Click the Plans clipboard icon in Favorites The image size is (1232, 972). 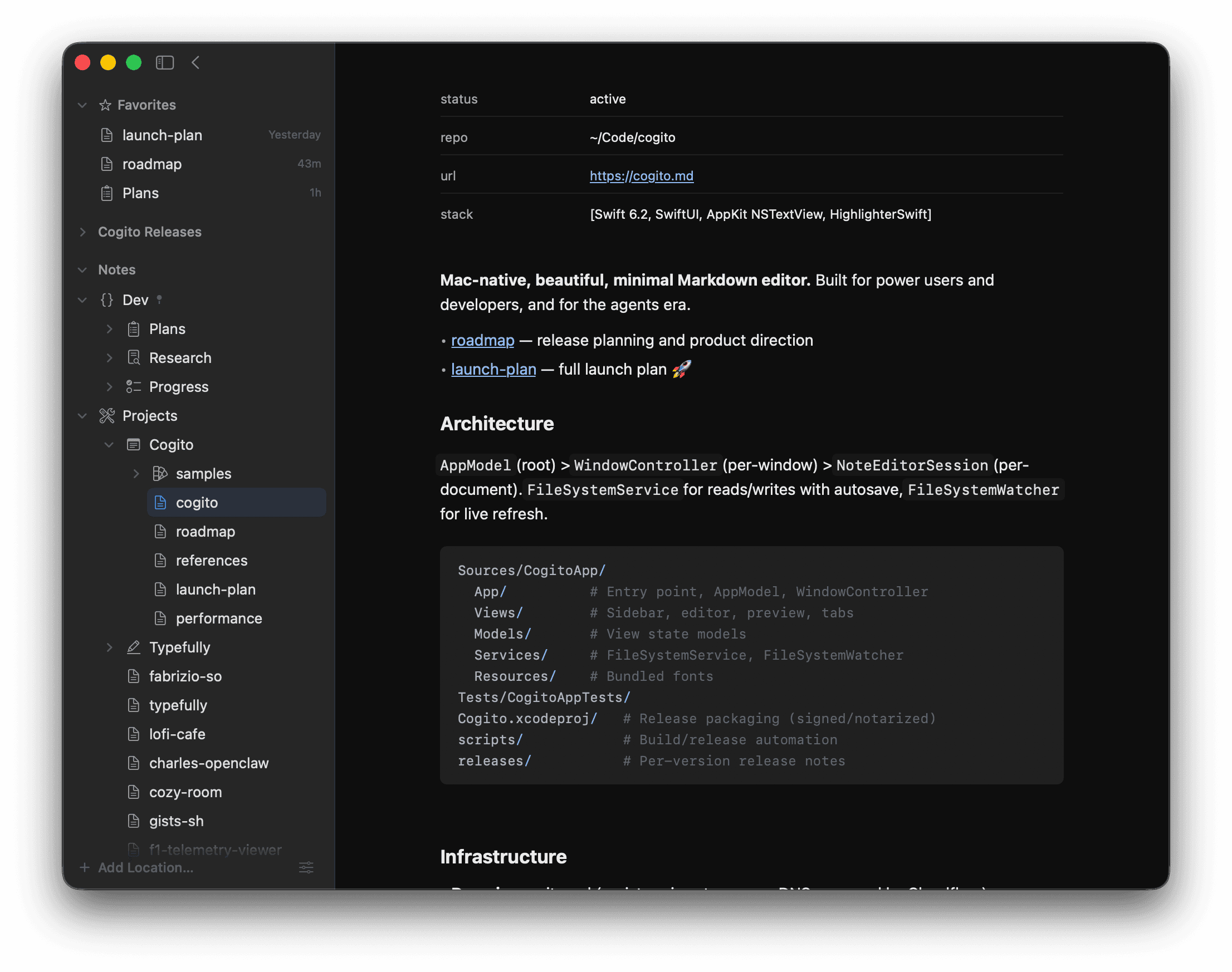pyautogui.click(x=106, y=193)
